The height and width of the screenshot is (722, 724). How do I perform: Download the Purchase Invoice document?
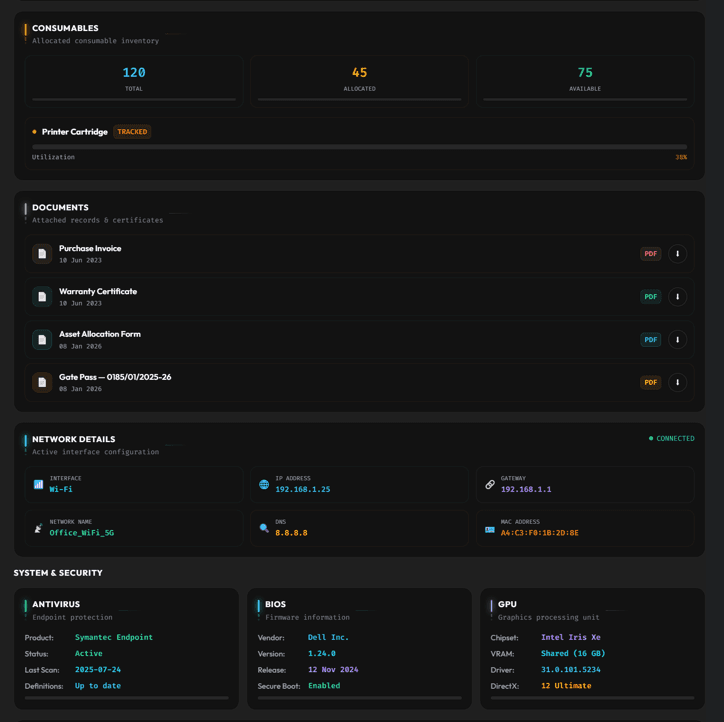[x=677, y=253]
